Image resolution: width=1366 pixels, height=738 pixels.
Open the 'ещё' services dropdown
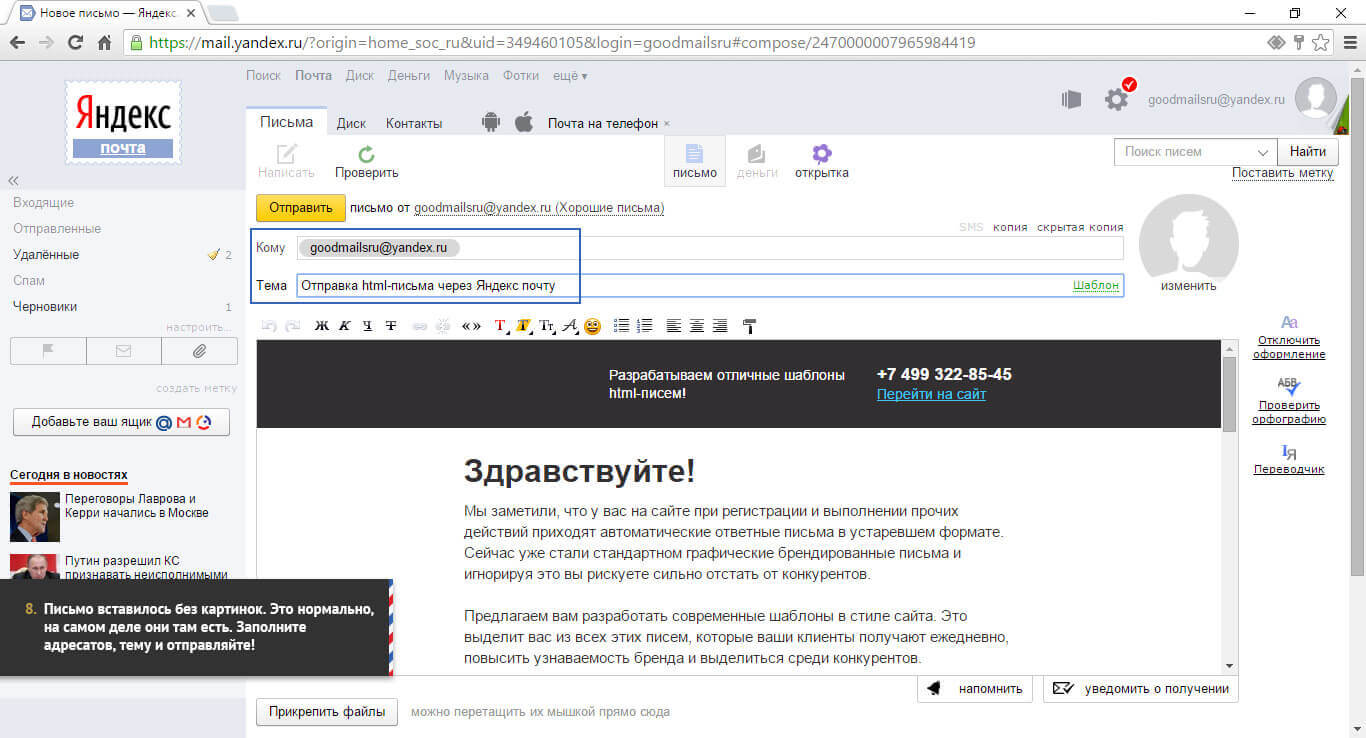(570, 76)
